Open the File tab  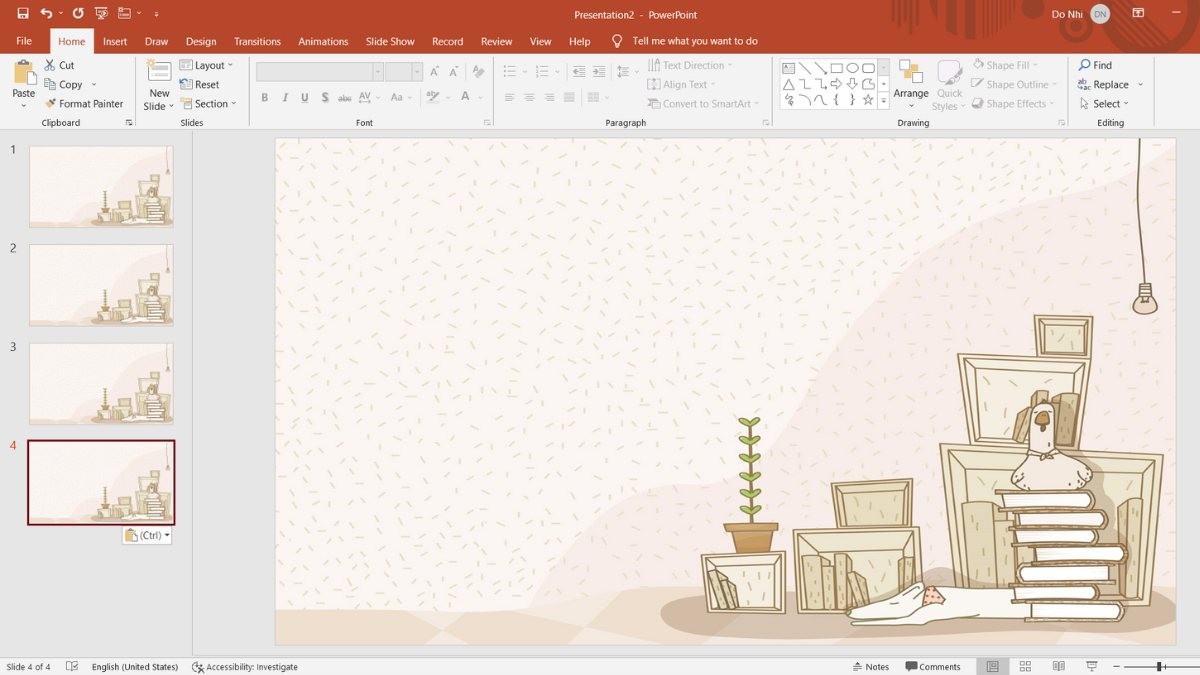pyautogui.click(x=24, y=41)
